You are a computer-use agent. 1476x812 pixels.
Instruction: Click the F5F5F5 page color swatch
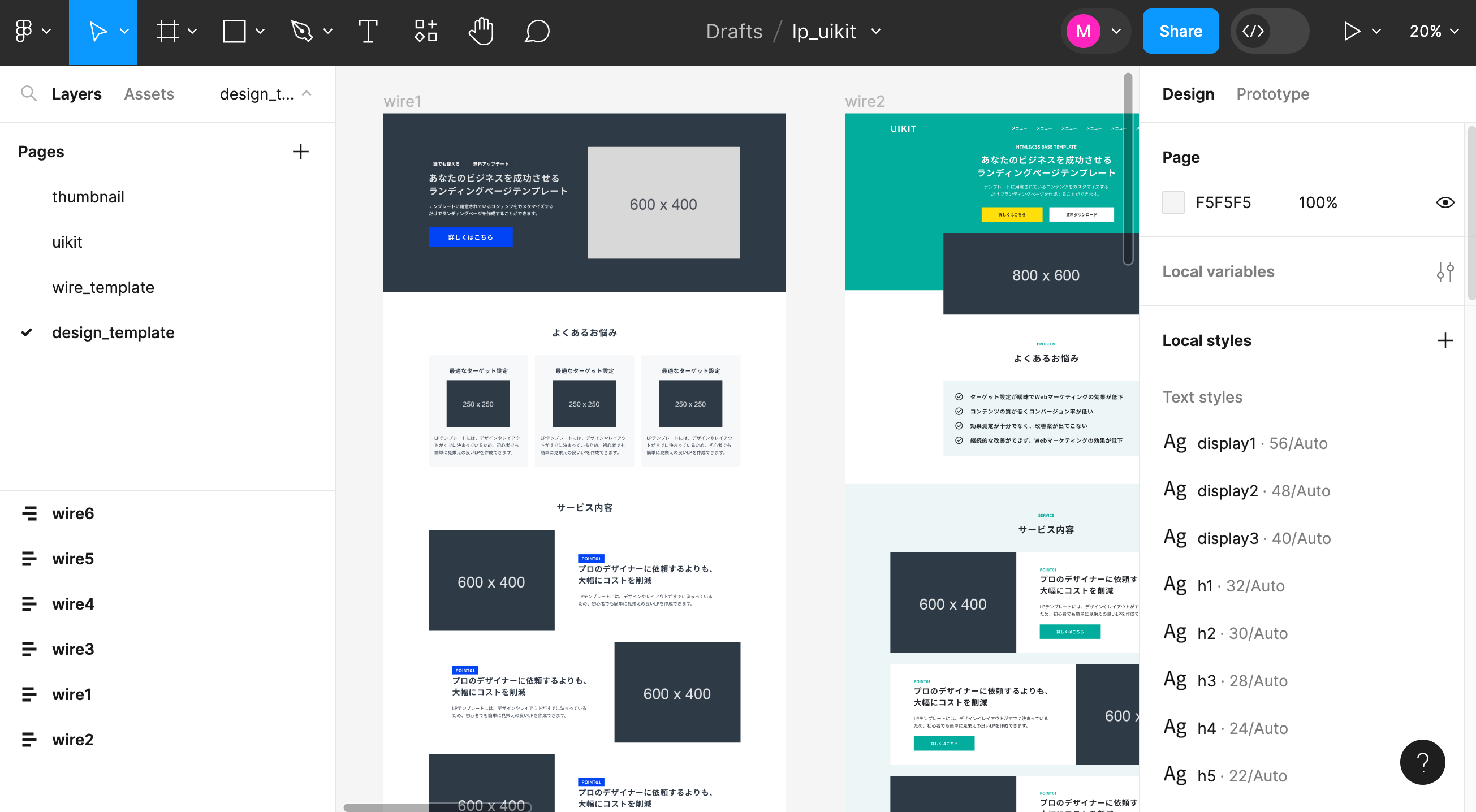[x=1173, y=202]
